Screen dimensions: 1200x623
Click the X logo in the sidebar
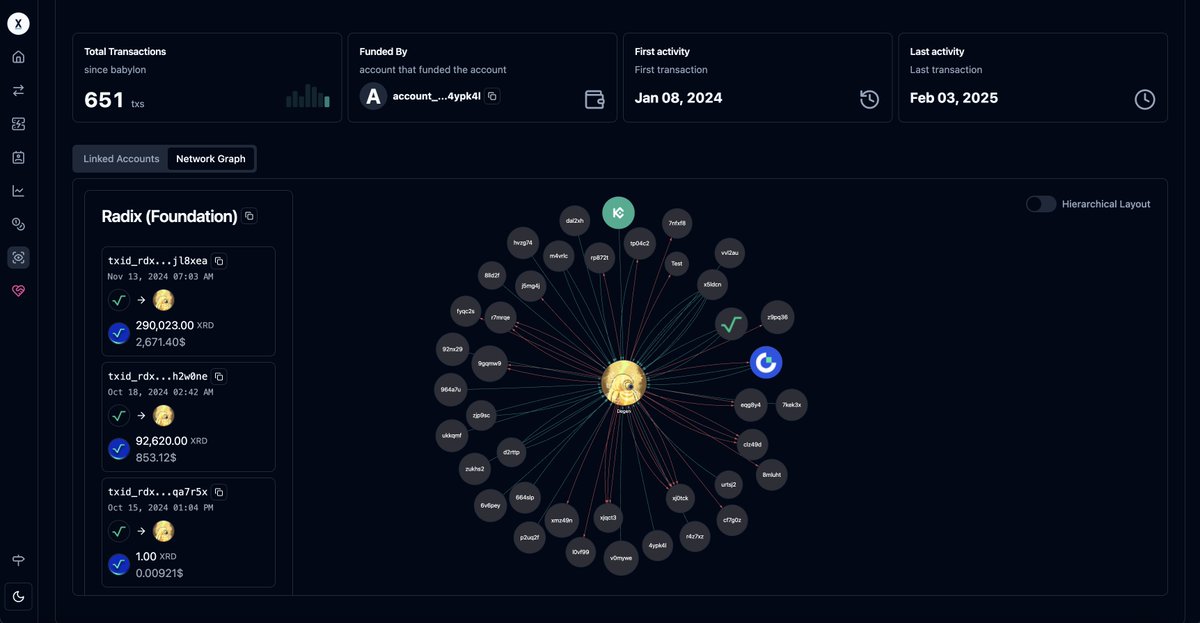[18, 23]
